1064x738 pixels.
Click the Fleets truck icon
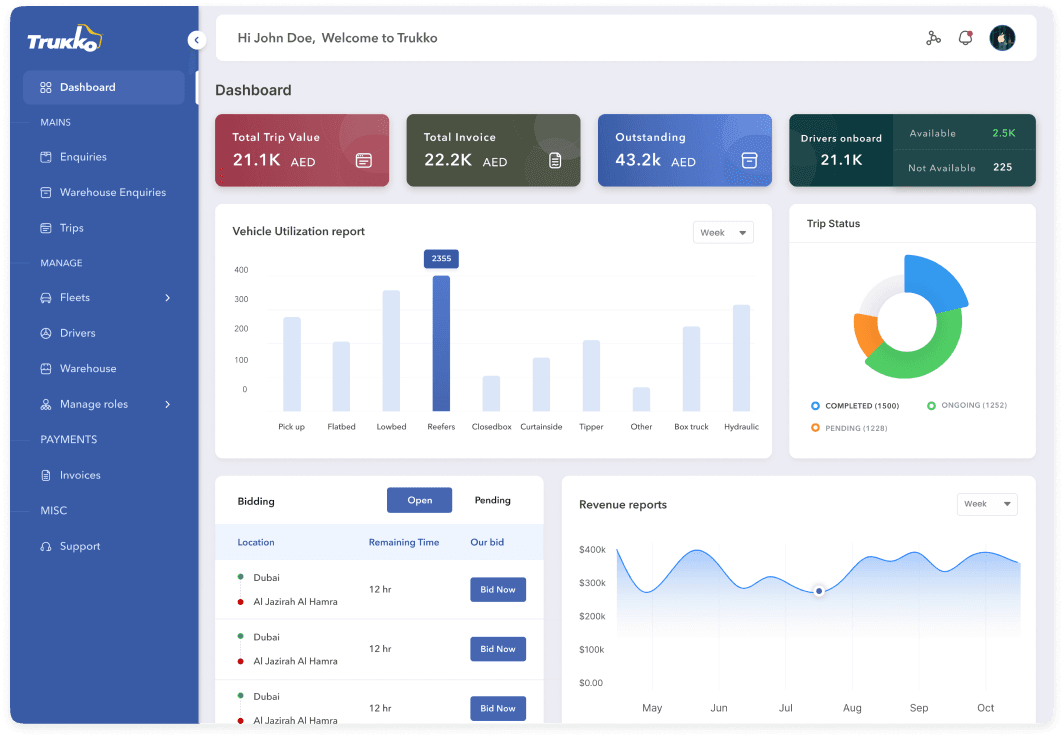pos(45,298)
